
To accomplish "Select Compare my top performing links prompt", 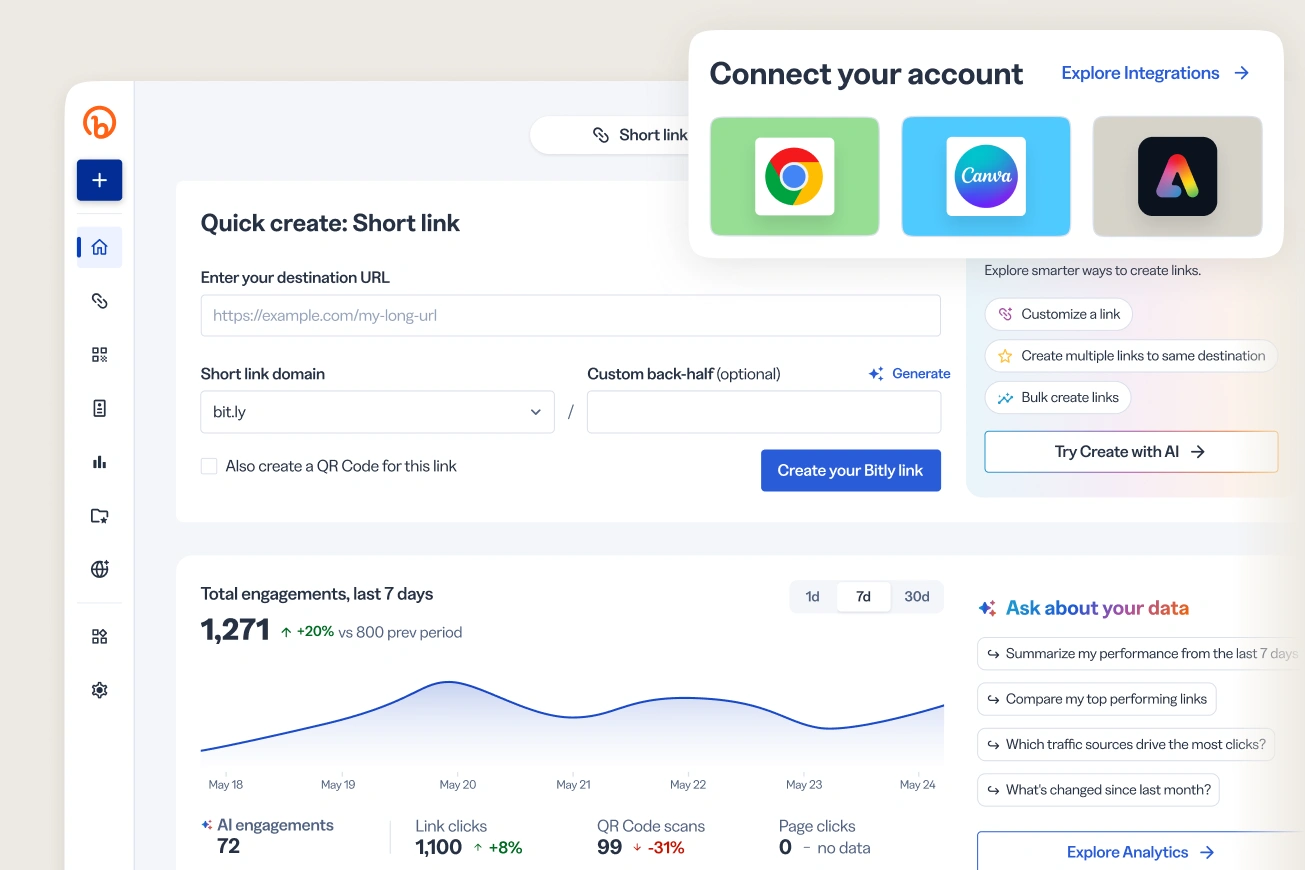I will point(1096,699).
